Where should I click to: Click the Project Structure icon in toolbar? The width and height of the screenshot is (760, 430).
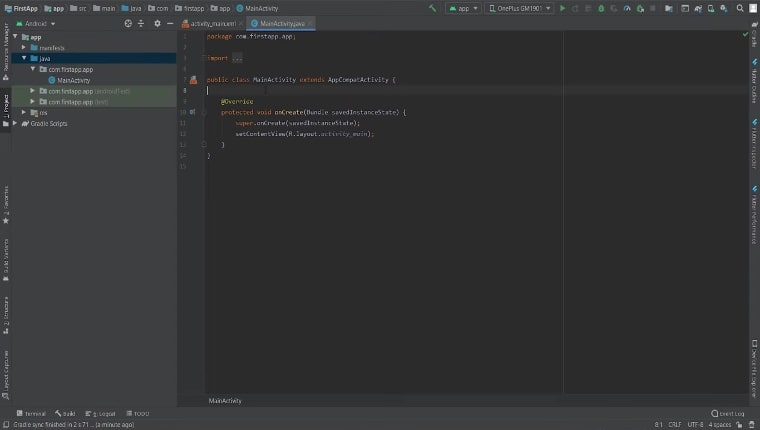point(668,8)
